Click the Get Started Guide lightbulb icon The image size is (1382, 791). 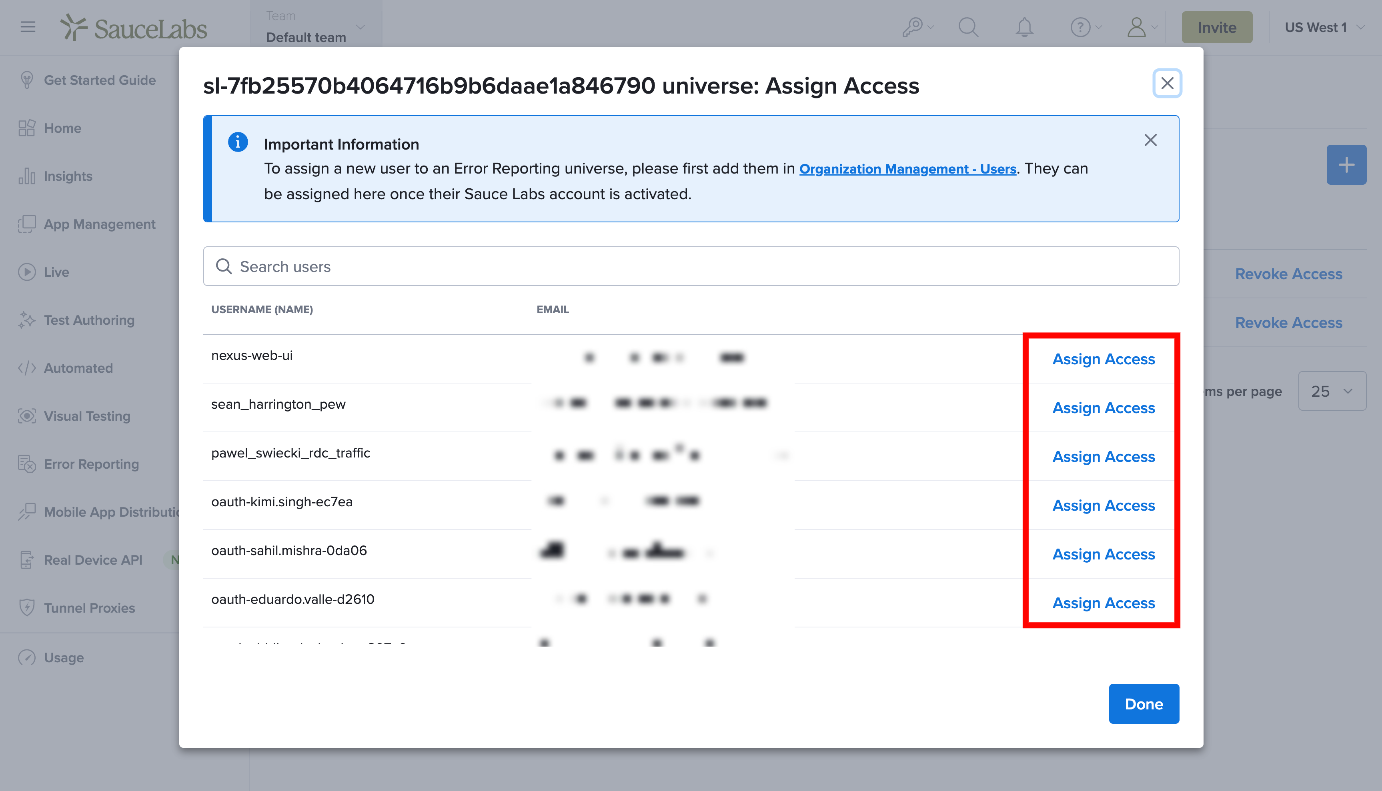(x=27, y=80)
